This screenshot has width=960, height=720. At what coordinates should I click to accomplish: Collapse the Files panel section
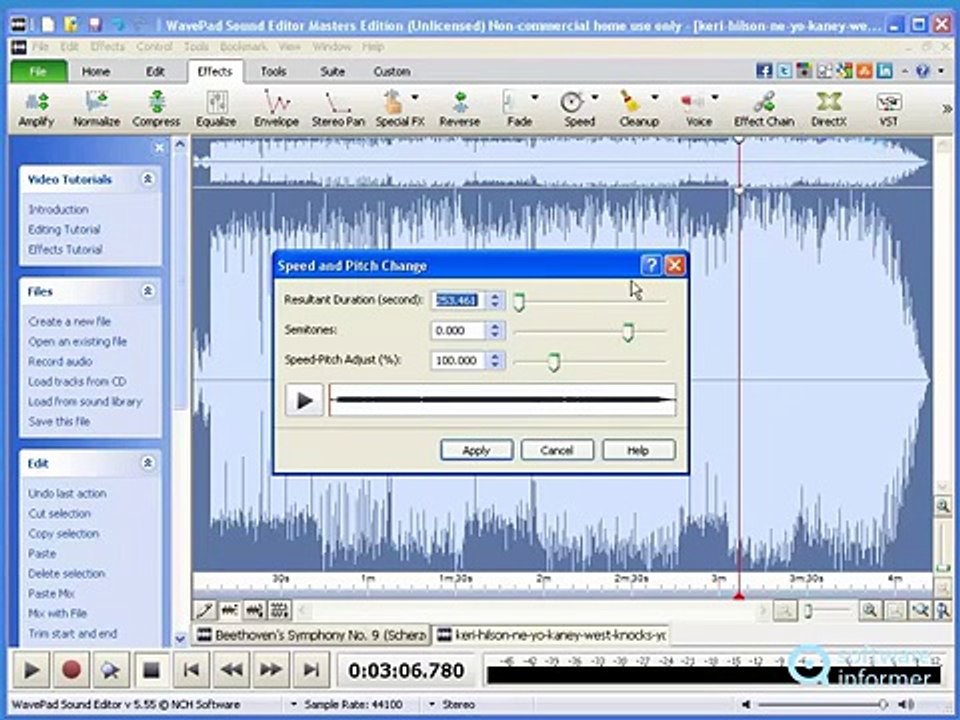pos(148,291)
